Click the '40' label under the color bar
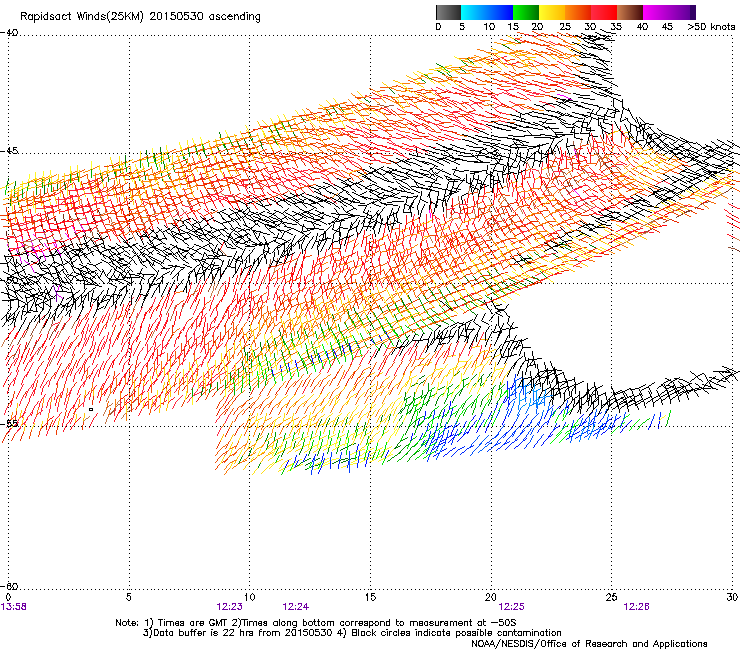The width and height of the screenshot is (740, 650). tap(642, 27)
